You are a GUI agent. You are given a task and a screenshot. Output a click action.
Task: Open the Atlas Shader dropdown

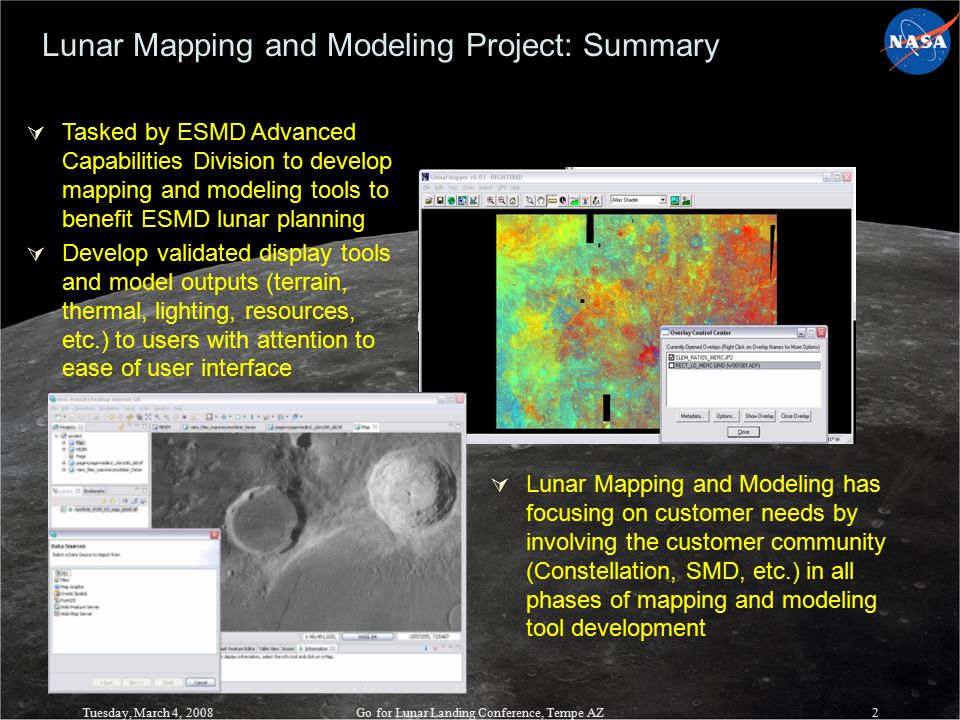662,200
